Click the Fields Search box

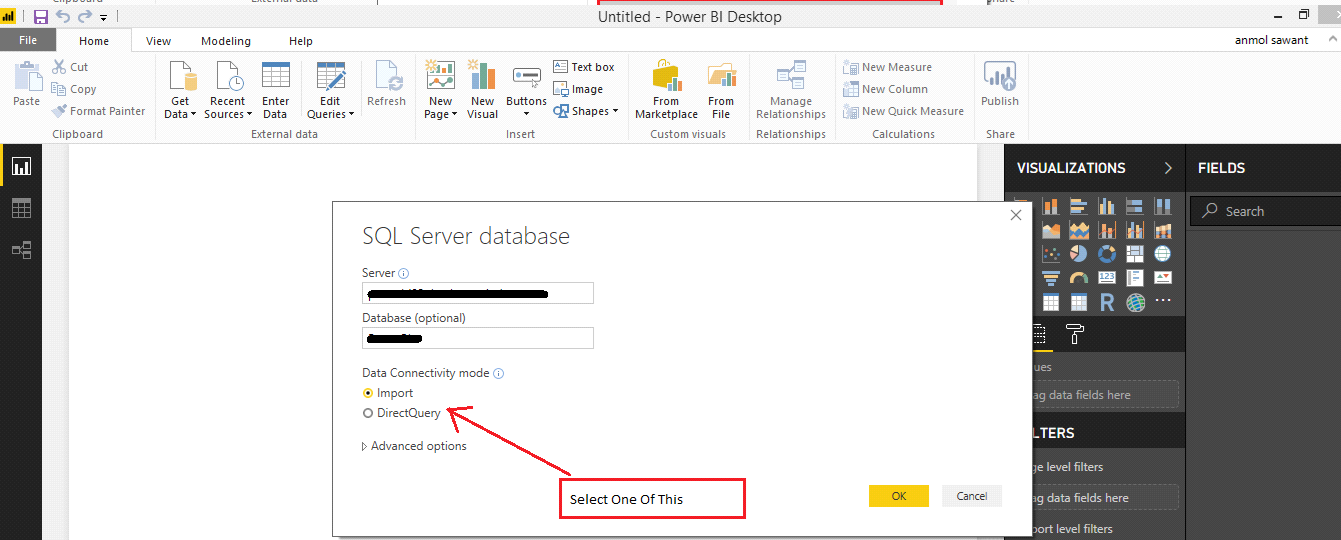coord(1265,211)
